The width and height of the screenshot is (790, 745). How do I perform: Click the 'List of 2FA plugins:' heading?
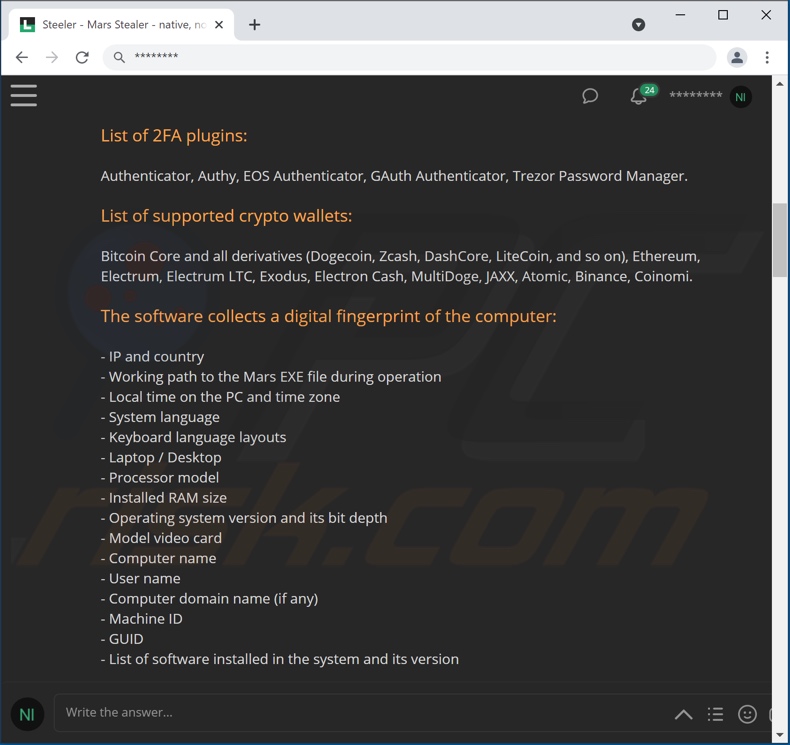(174, 136)
